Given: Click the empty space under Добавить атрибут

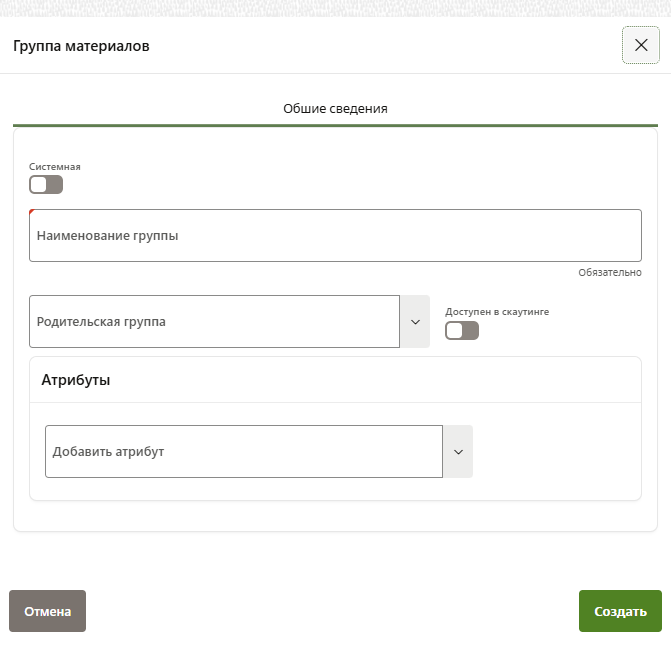Looking at the screenshot, I should pyautogui.click(x=335, y=489).
